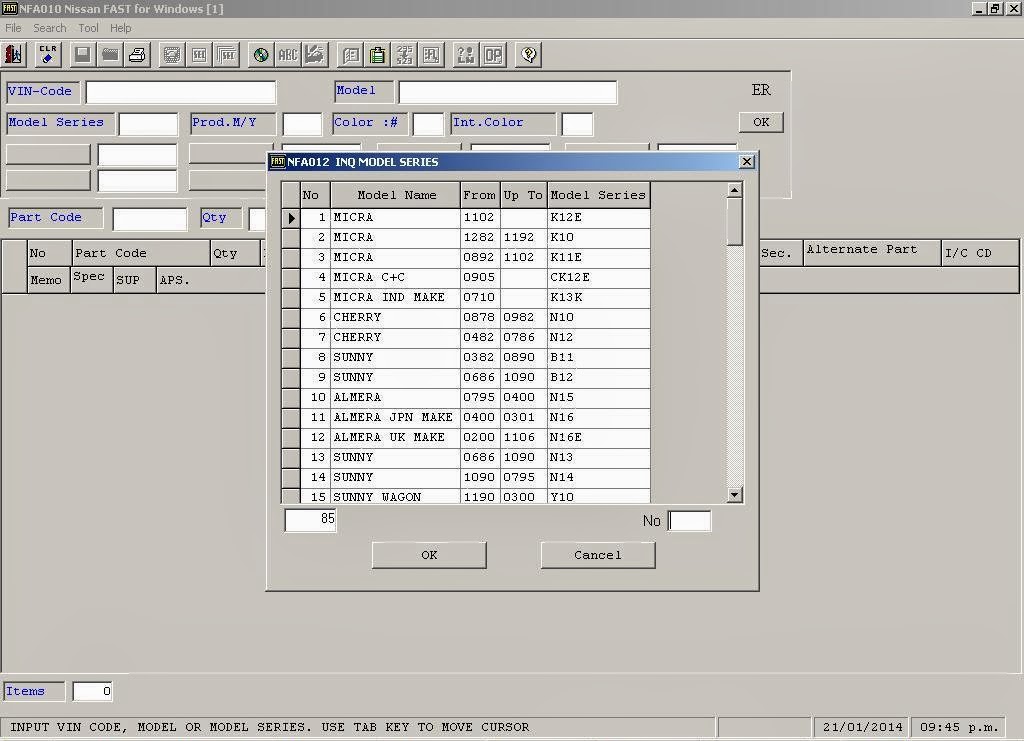Click the row selector for CHERRY N10
This screenshot has height=741, width=1024.
pos(291,318)
